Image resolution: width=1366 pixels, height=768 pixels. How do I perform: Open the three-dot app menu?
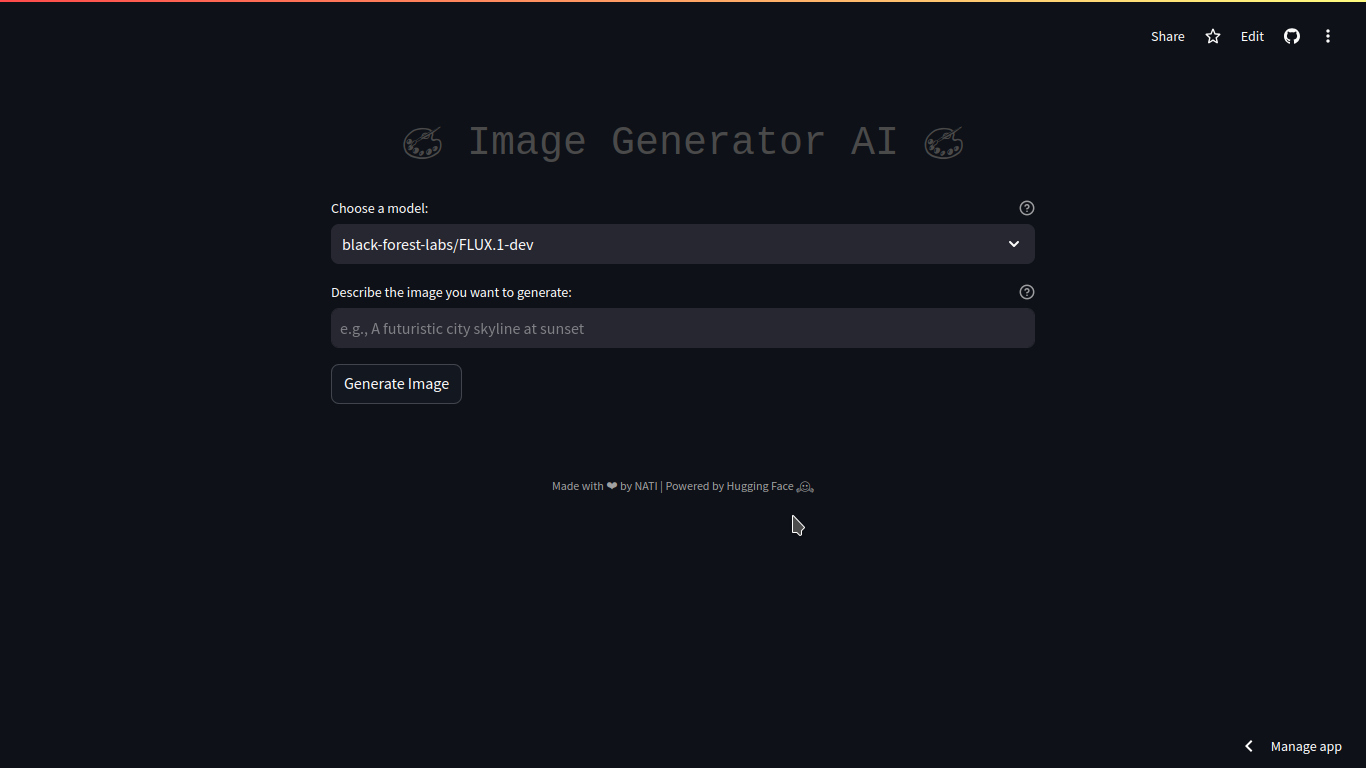tap(1328, 36)
